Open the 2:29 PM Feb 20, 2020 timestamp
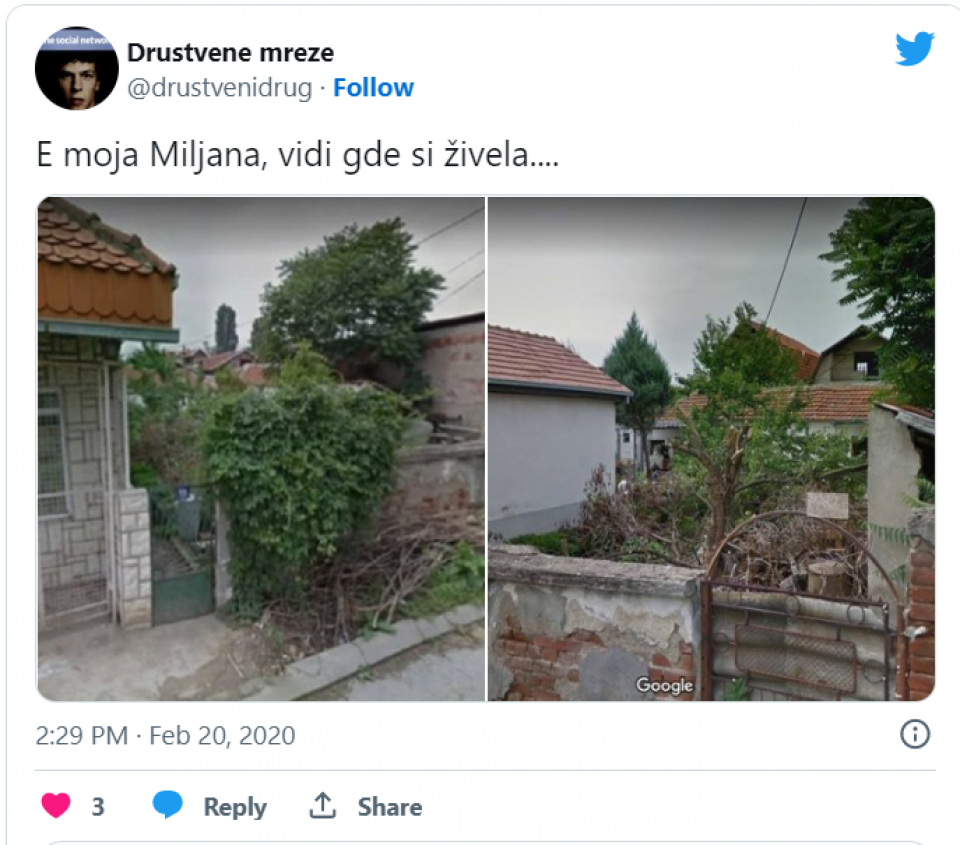The height and width of the screenshot is (845, 960). point(165,735)
